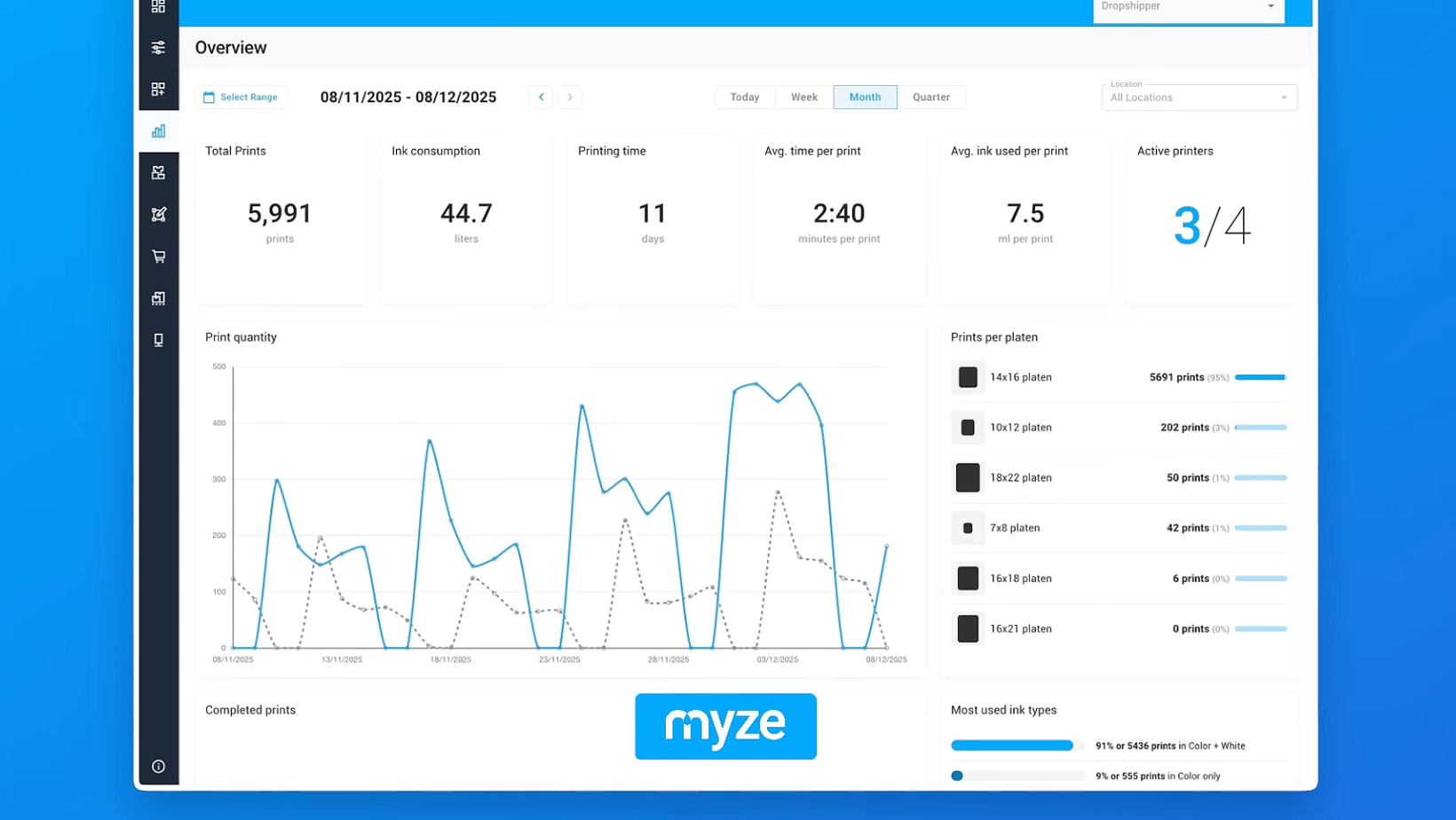Image resolution: width=1456 pixels, height=820 pixels.
Task: Click the Total Prints value 5,991
Action: tap(280, 213)
